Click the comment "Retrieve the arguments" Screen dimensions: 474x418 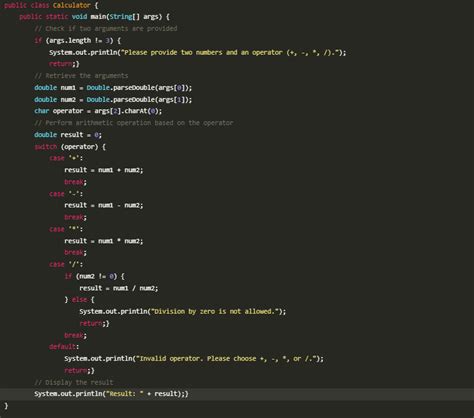coord(81,76)
